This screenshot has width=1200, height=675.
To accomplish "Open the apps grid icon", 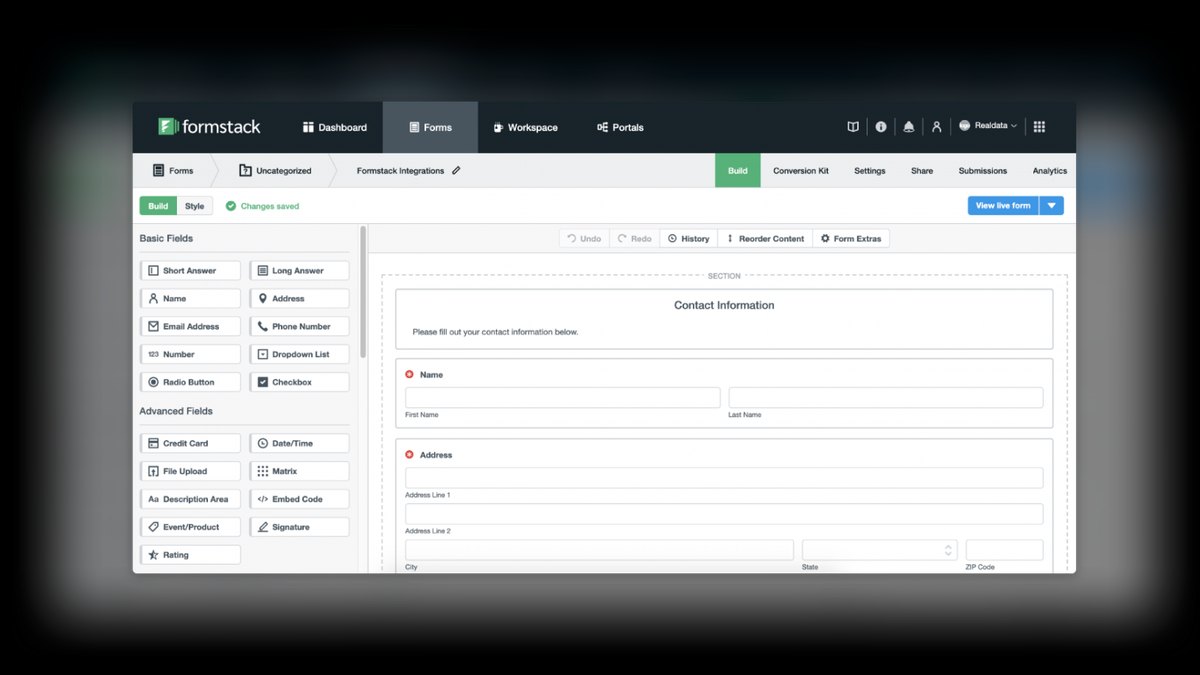I will point(1039,127).
